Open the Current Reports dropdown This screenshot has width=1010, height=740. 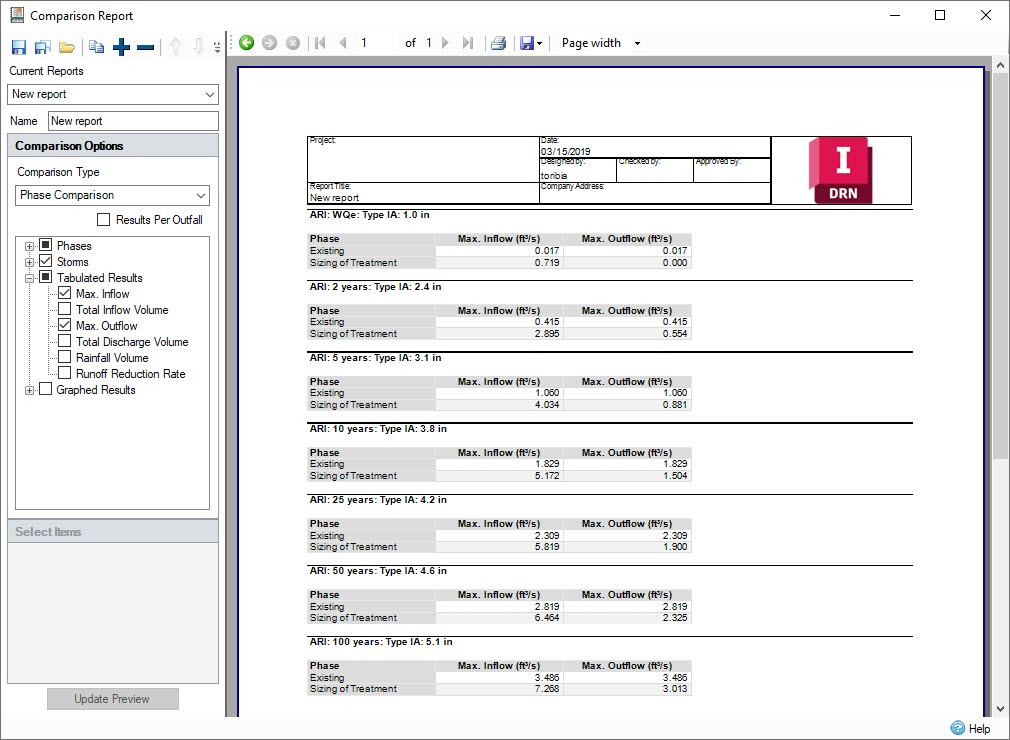[209, 94]
